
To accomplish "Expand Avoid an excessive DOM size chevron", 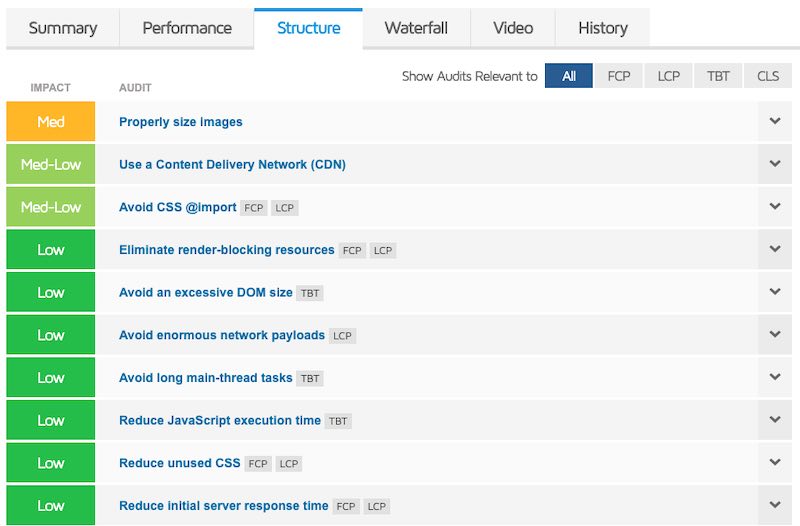I will (774, 292).
